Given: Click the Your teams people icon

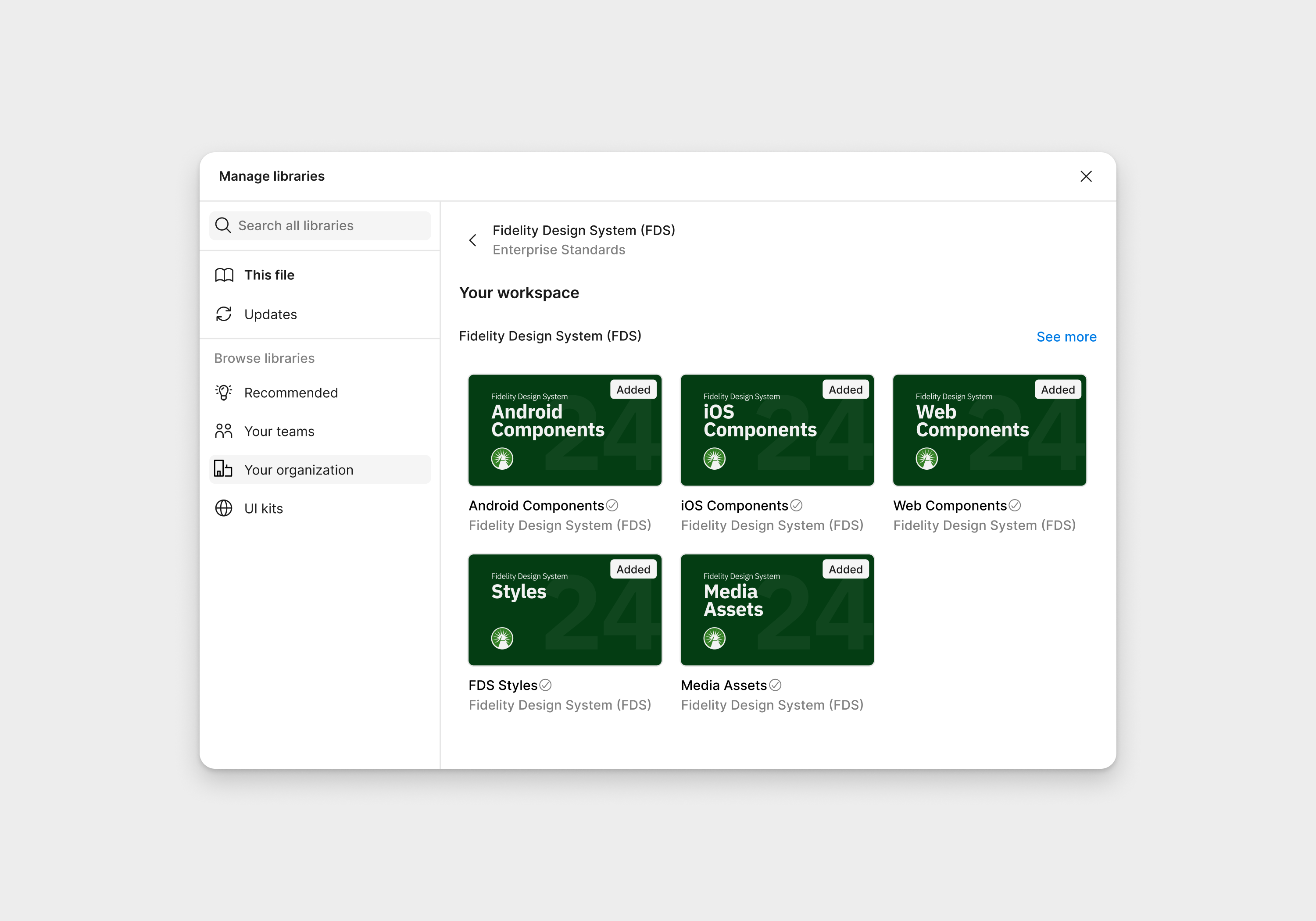Looking at the screenshot, I should (224, 431).
